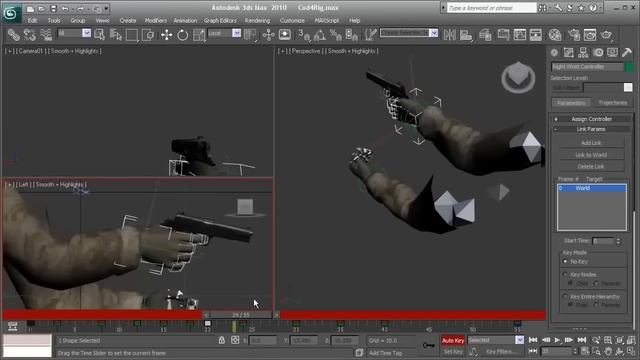
Task: Switch to the Utilities panel
Action: click(627, 52)
